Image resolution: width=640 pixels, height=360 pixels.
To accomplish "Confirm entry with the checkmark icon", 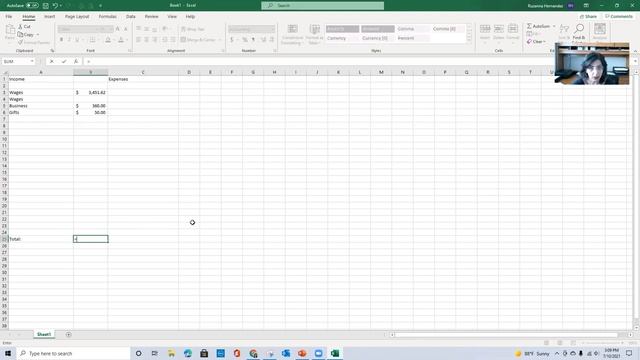I will point(64,61).
